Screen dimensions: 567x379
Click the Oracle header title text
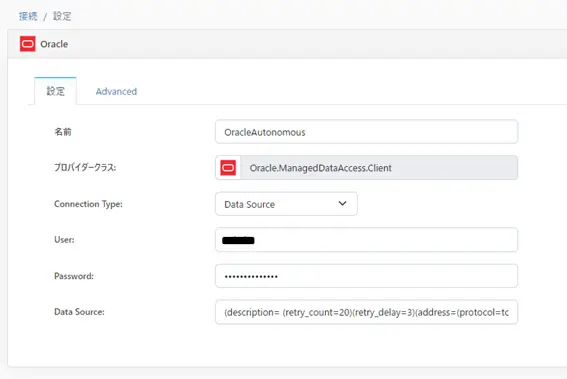pos(54,44)
